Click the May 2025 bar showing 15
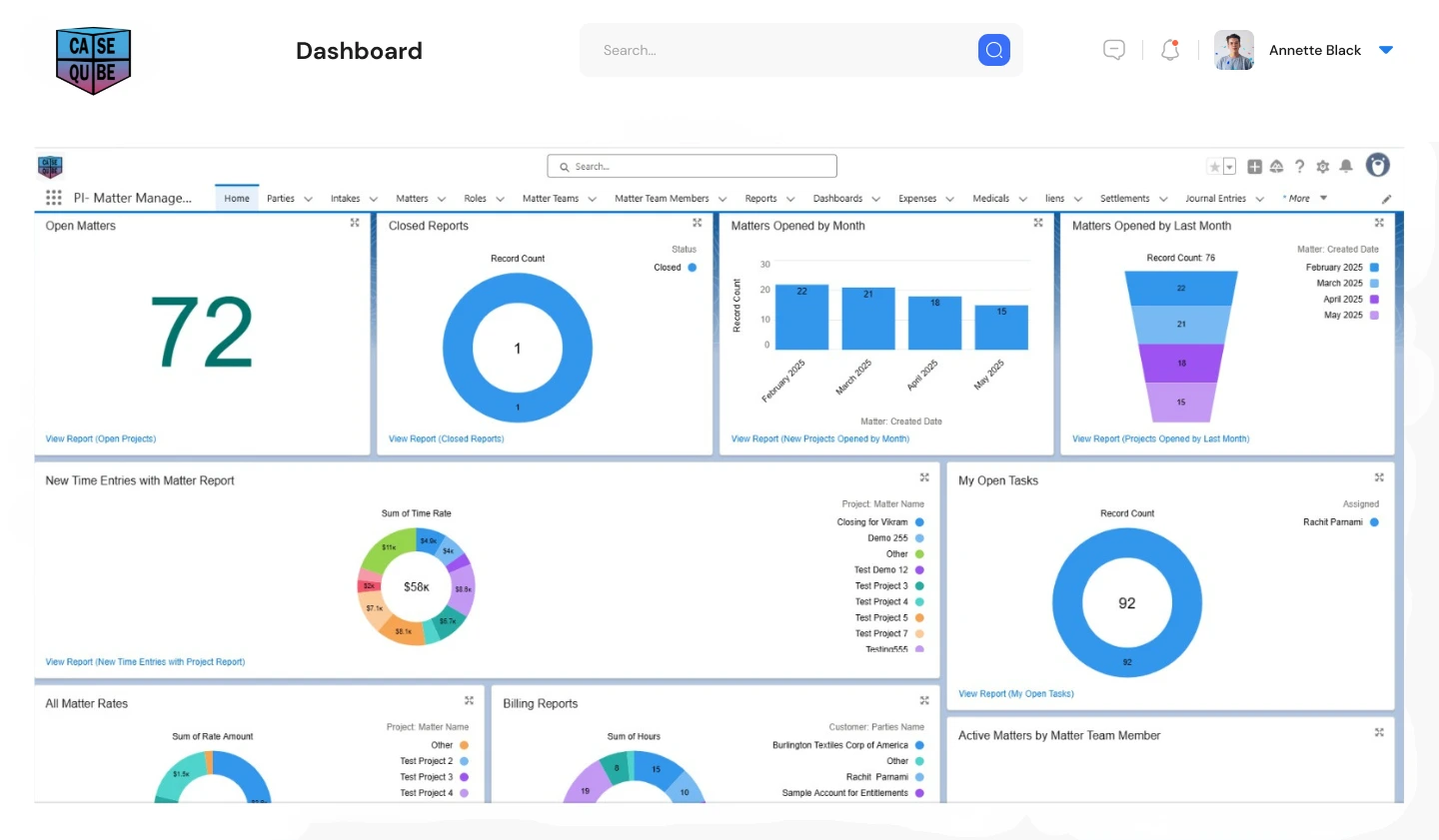 [1001, 328]
